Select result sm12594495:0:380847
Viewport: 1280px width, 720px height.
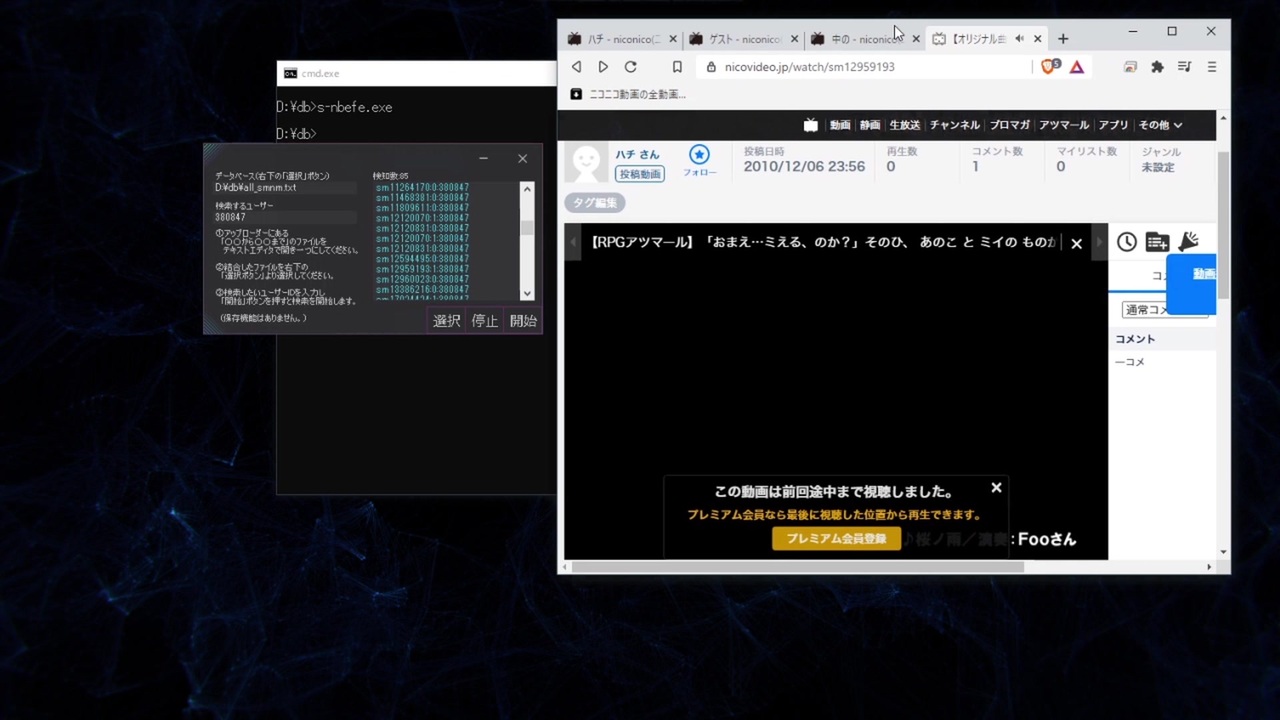(x=422, y=259)
